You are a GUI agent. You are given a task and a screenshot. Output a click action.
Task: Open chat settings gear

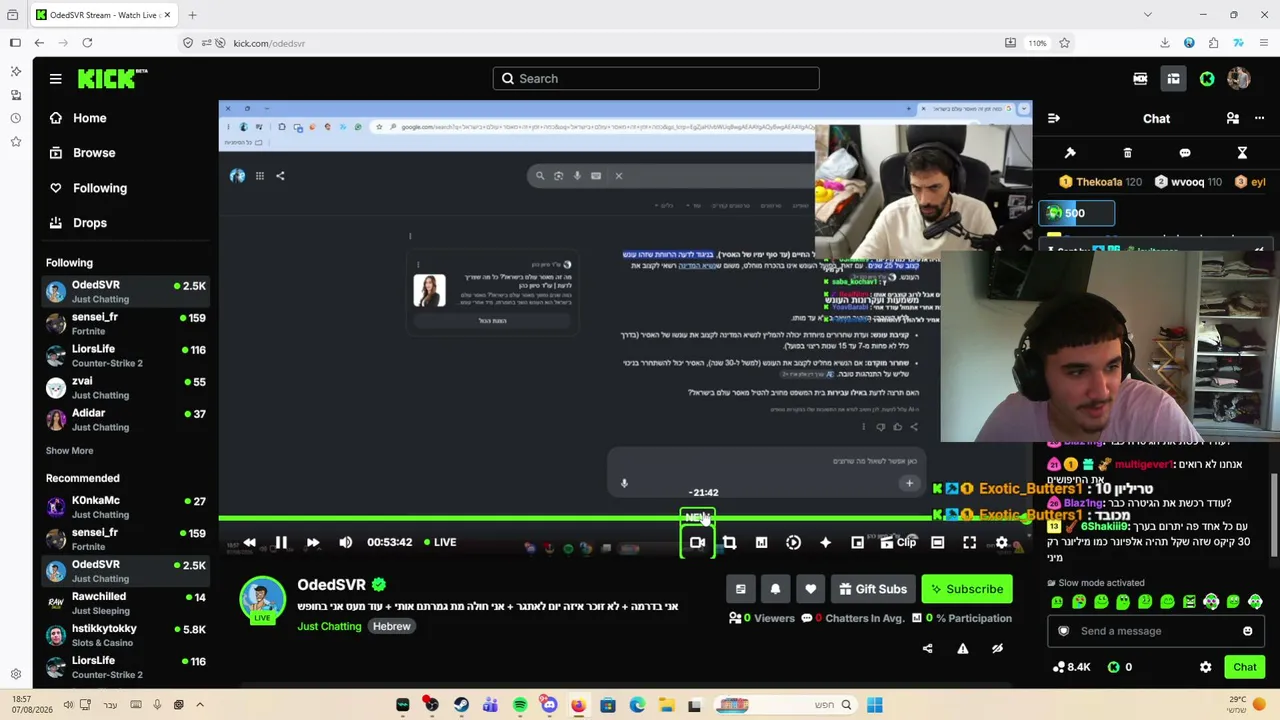click(1205, 667)
